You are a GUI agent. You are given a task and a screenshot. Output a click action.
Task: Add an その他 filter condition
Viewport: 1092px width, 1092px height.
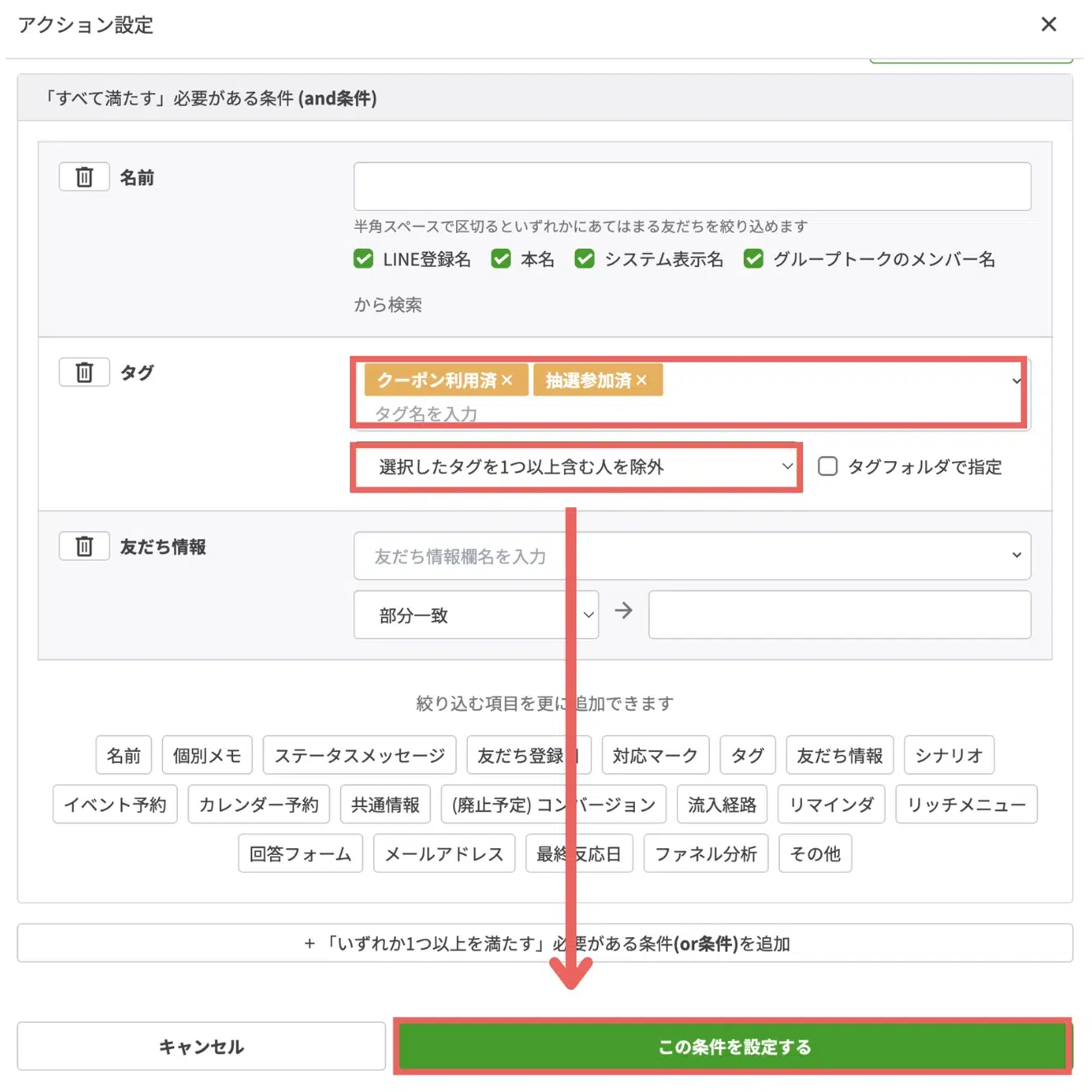(815, 854)
